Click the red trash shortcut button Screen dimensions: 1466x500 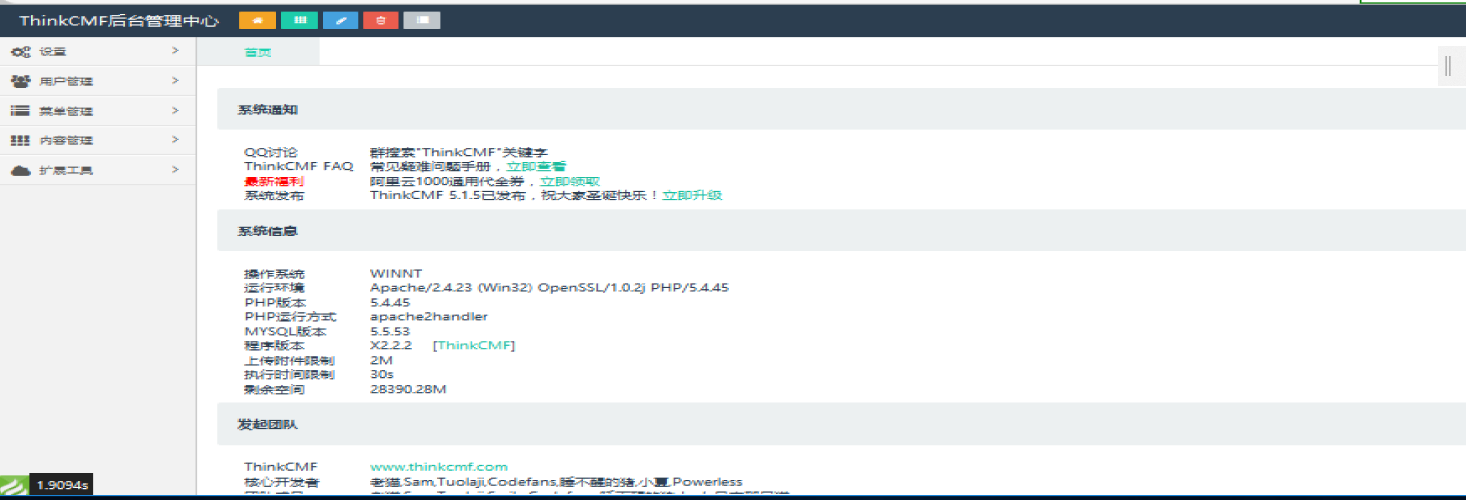381,20
